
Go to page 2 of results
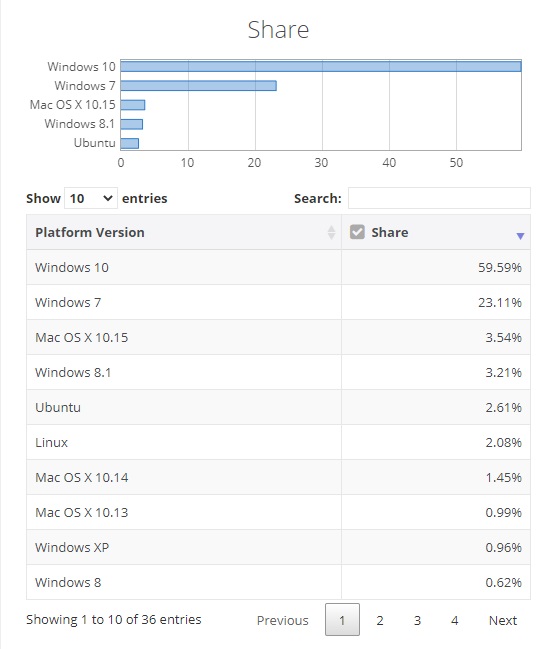click(380, 620)
